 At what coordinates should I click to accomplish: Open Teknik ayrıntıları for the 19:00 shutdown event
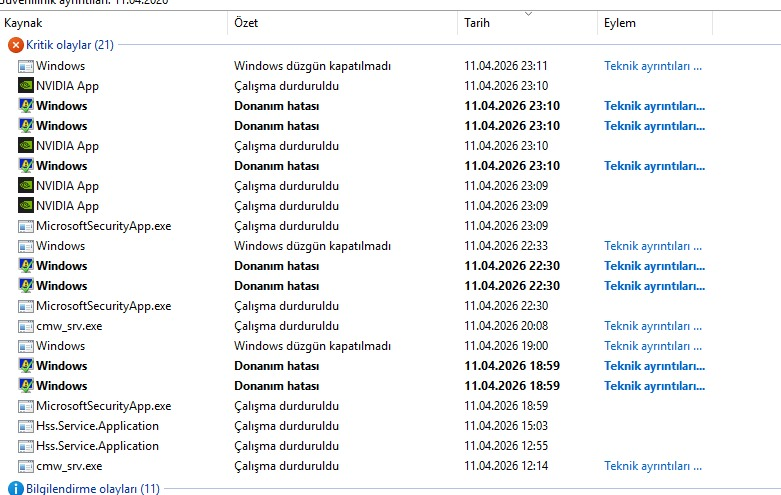click(x=653, y=346)
